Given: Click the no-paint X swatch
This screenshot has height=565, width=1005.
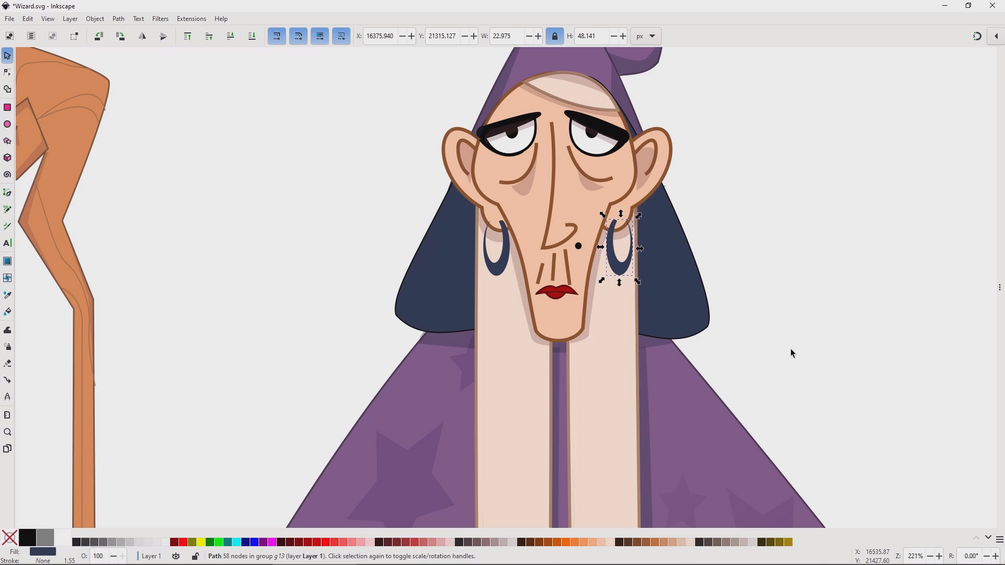Looking at the screenshot, I should click(9, 537).
